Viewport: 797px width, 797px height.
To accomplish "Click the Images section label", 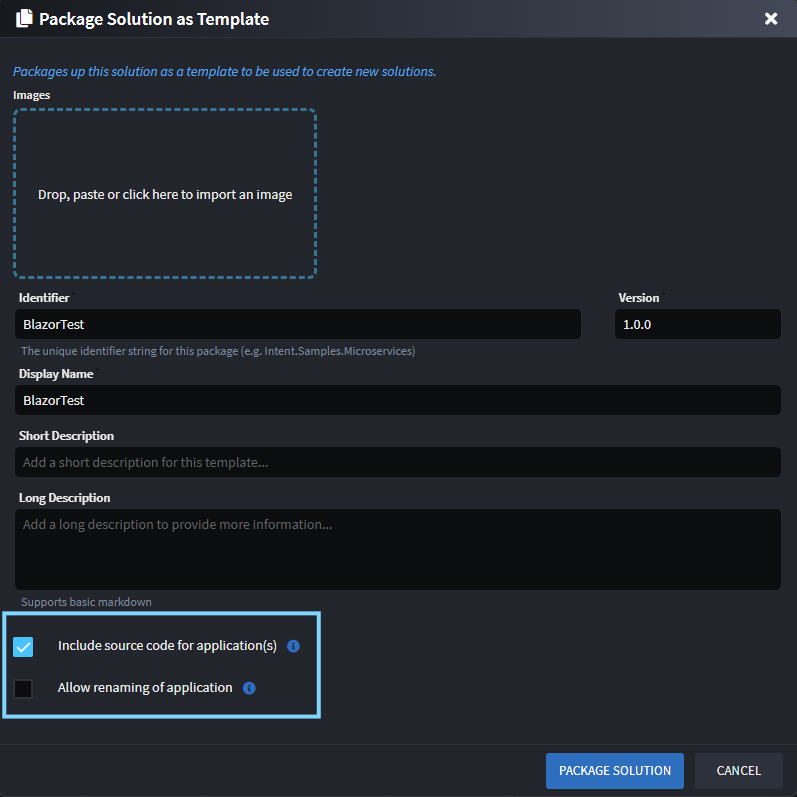I will (31, 95).
